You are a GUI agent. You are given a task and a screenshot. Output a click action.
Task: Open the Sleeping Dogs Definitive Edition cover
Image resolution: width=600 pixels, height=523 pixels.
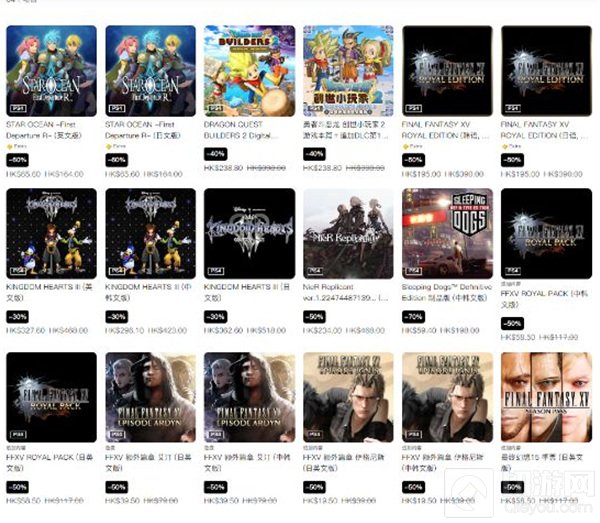click(x=447, y=233)
